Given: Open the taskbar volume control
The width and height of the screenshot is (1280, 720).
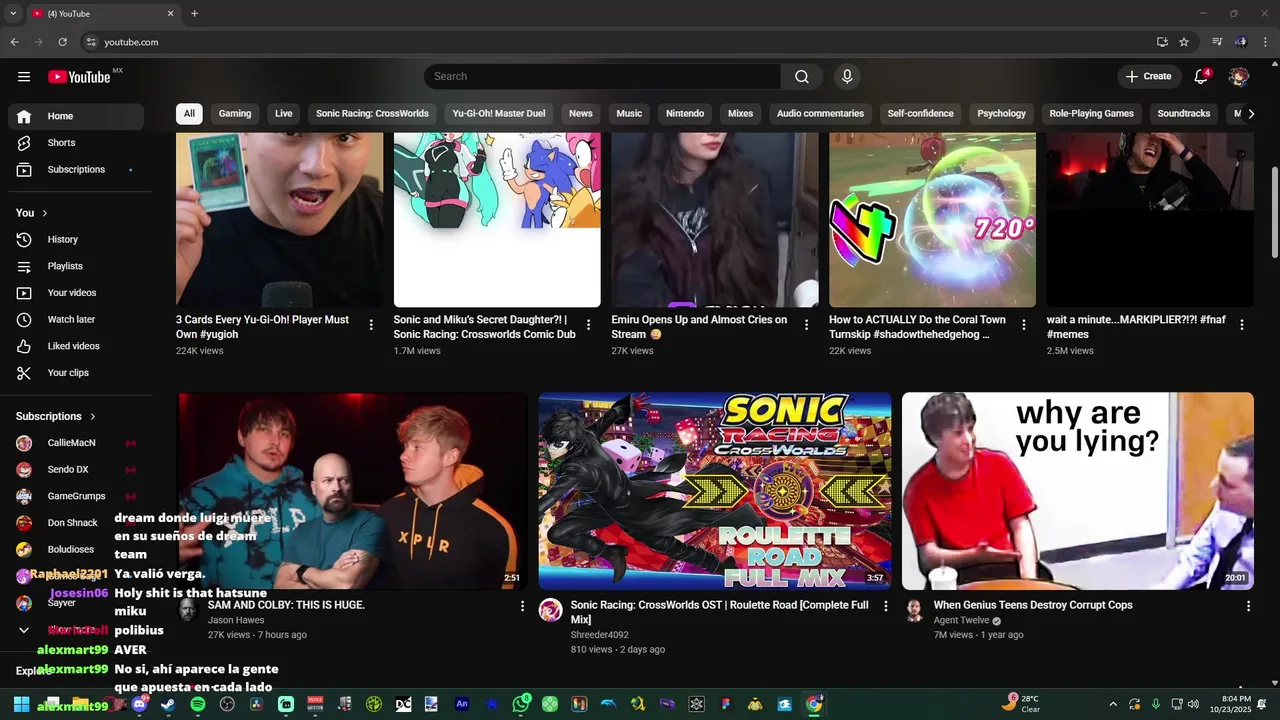Looking at the screenshot, I should (1193, 704).
